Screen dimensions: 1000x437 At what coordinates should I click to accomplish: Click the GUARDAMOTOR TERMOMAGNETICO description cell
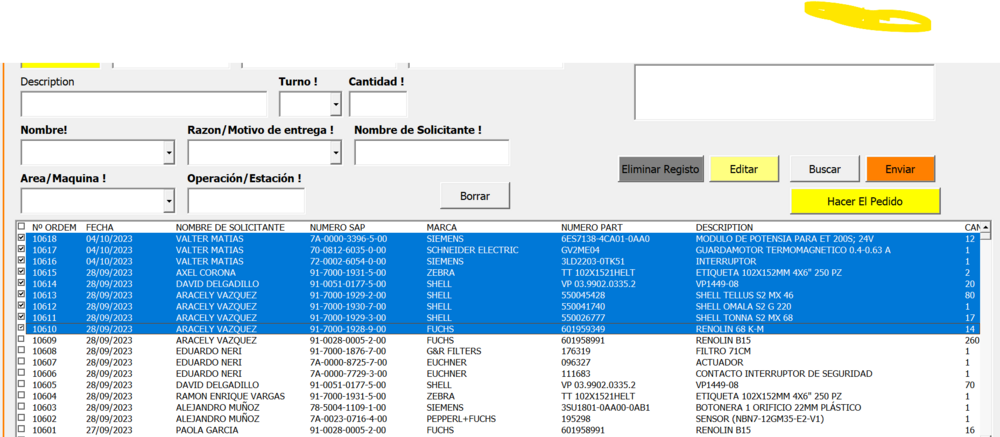coord(793,249)
